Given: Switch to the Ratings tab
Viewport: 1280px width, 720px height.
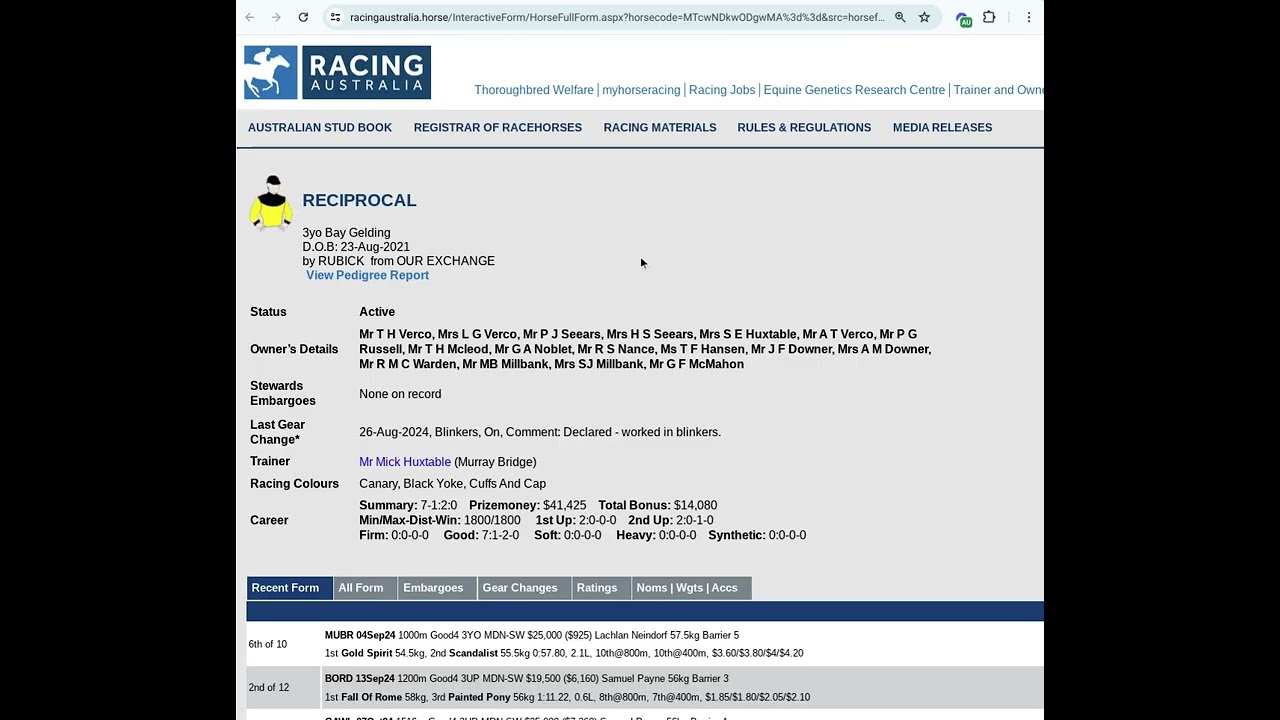Looking at the screenshot, I should tap(601, 588).
